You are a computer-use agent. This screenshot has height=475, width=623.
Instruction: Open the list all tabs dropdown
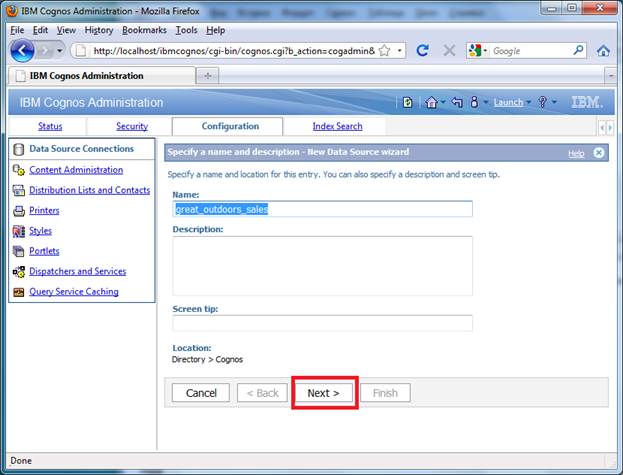coord(610,75)
